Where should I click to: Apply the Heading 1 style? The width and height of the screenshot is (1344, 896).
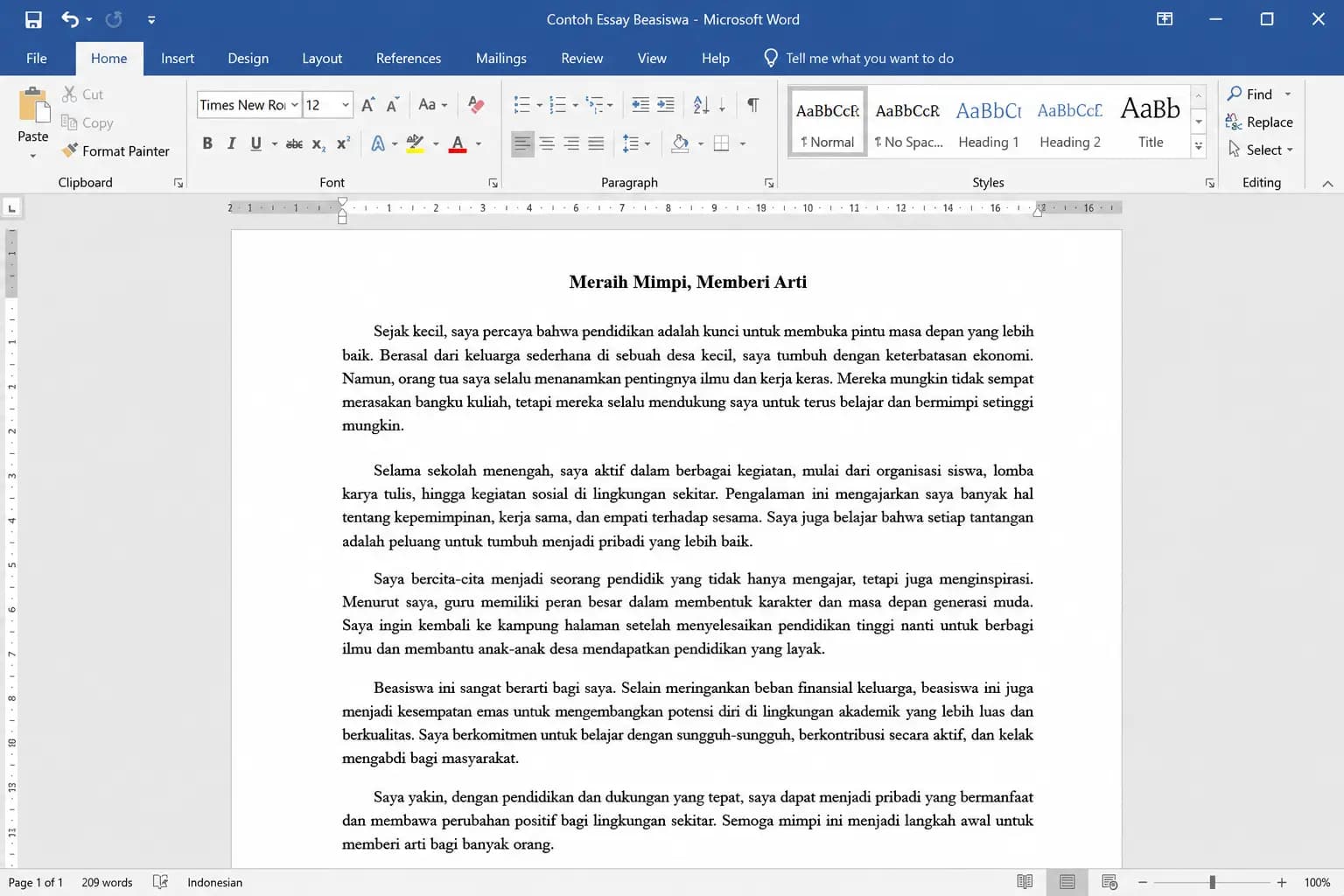[x=989, y=123]
